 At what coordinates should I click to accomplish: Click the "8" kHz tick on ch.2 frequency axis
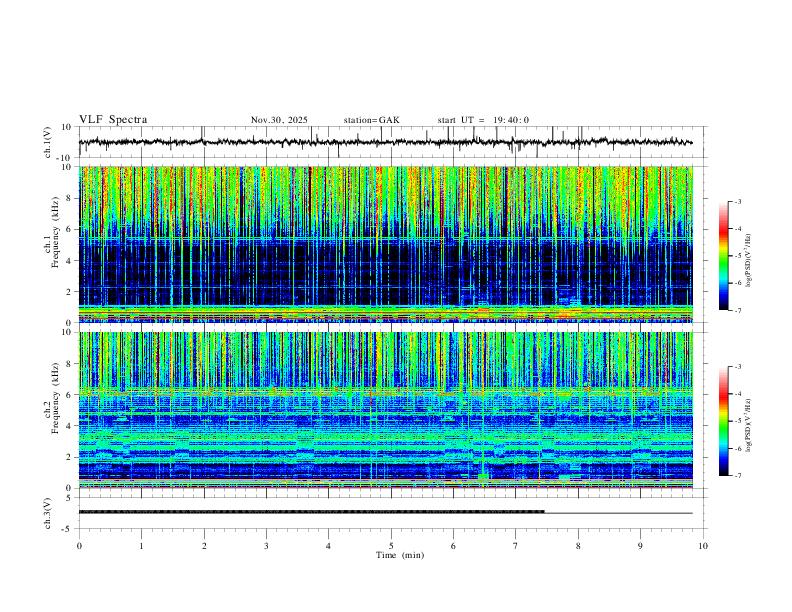70,363
